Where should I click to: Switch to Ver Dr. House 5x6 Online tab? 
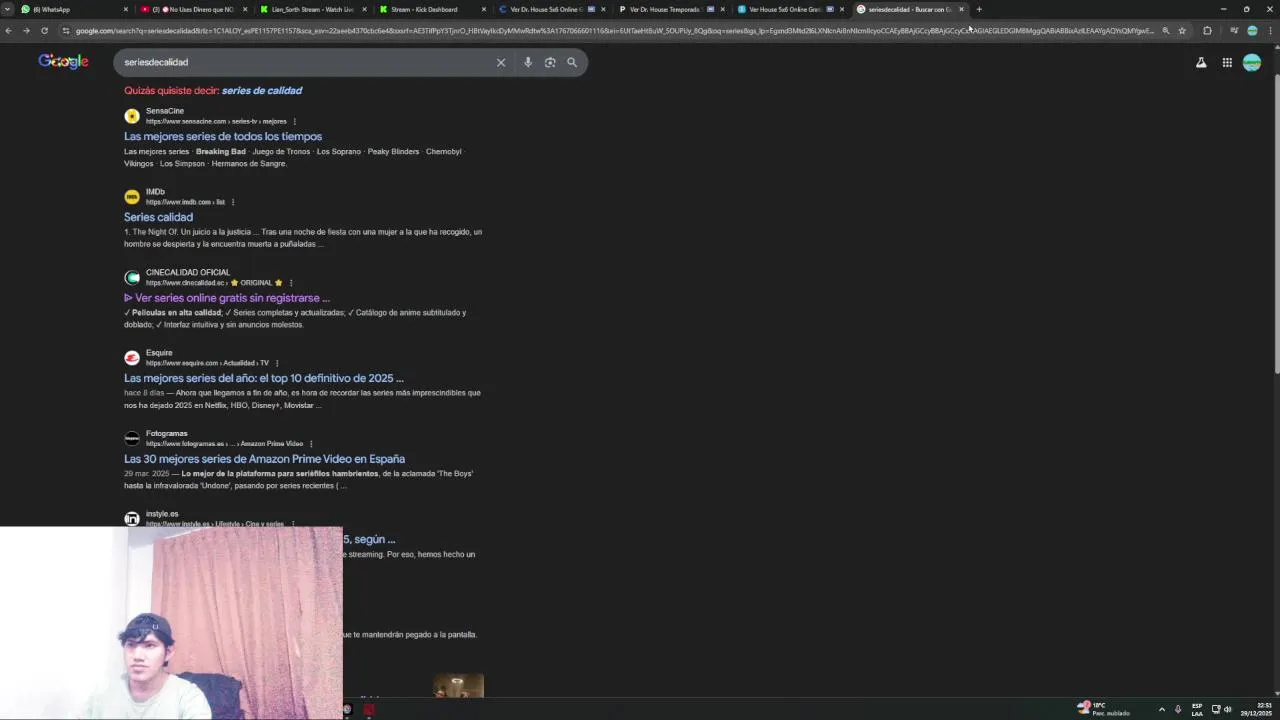coord(551,9)
